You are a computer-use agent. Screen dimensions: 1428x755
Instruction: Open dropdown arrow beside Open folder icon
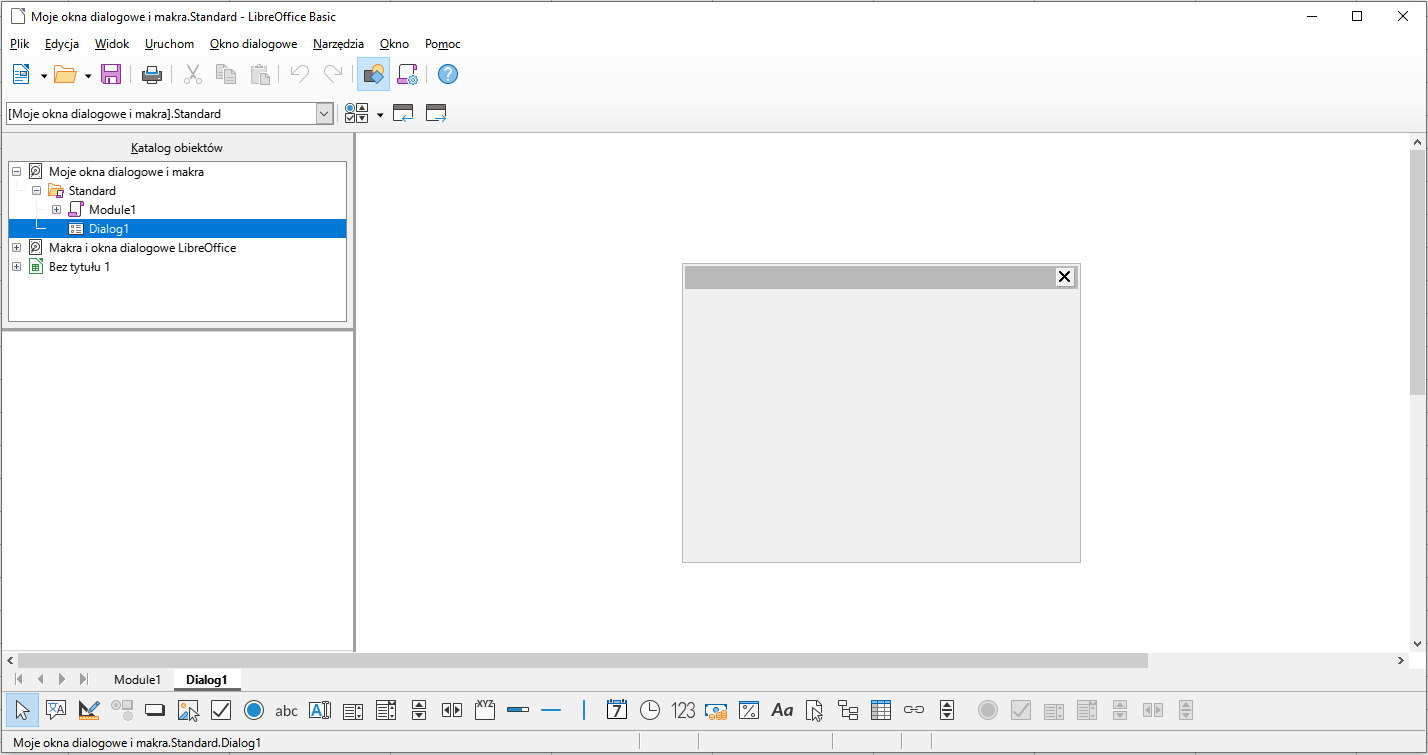click(x=88, y=75)
